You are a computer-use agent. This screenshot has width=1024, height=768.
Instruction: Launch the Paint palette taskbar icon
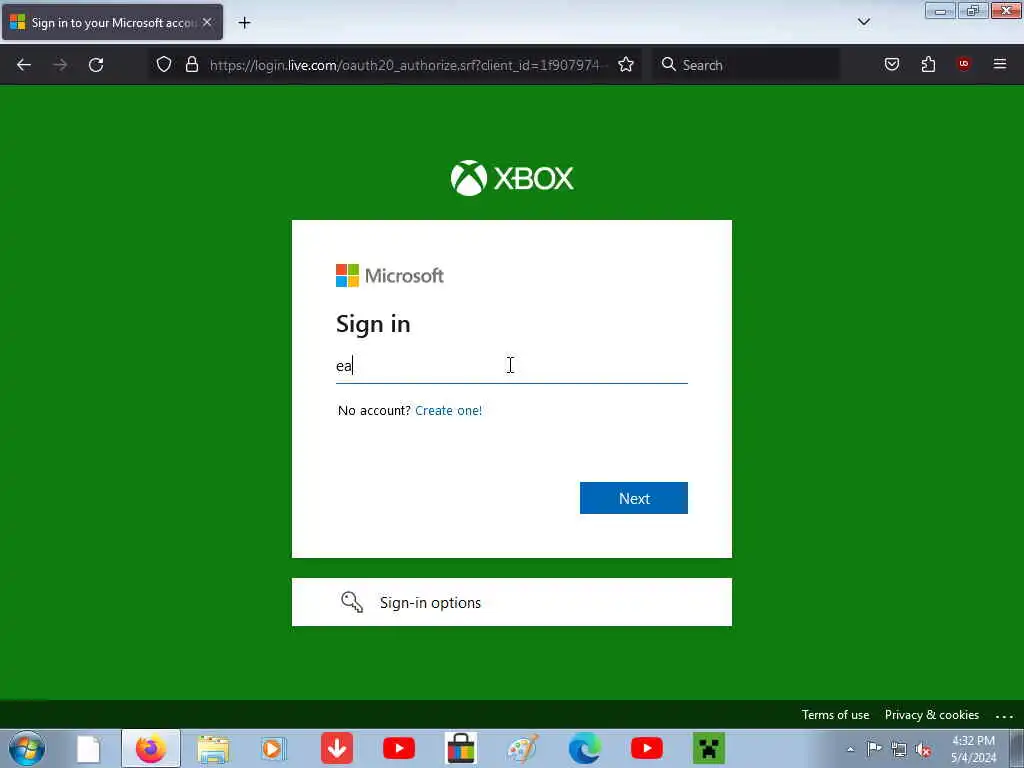click(522, 748)
